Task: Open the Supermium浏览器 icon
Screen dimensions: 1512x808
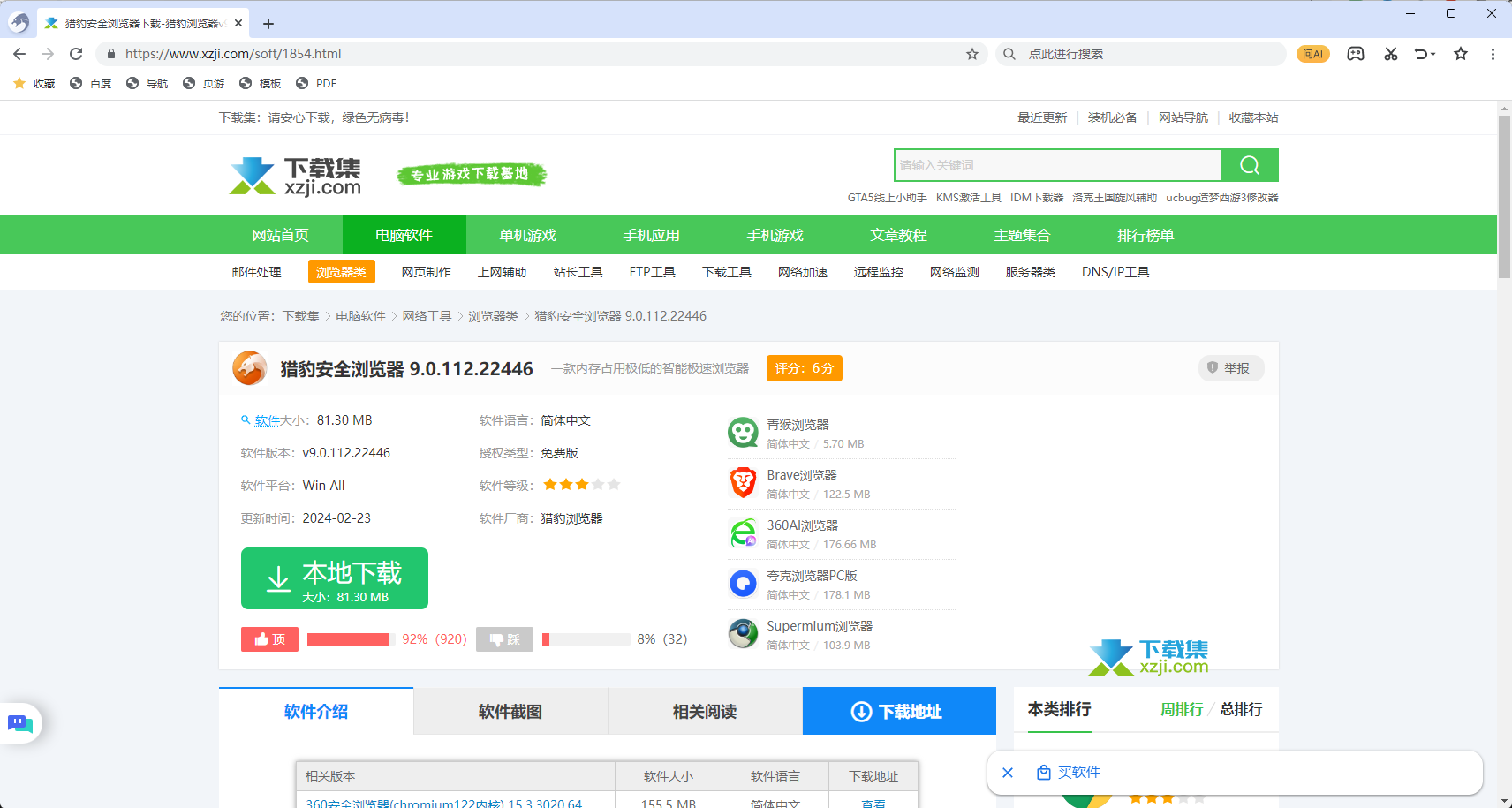Action: coord(744,635)
